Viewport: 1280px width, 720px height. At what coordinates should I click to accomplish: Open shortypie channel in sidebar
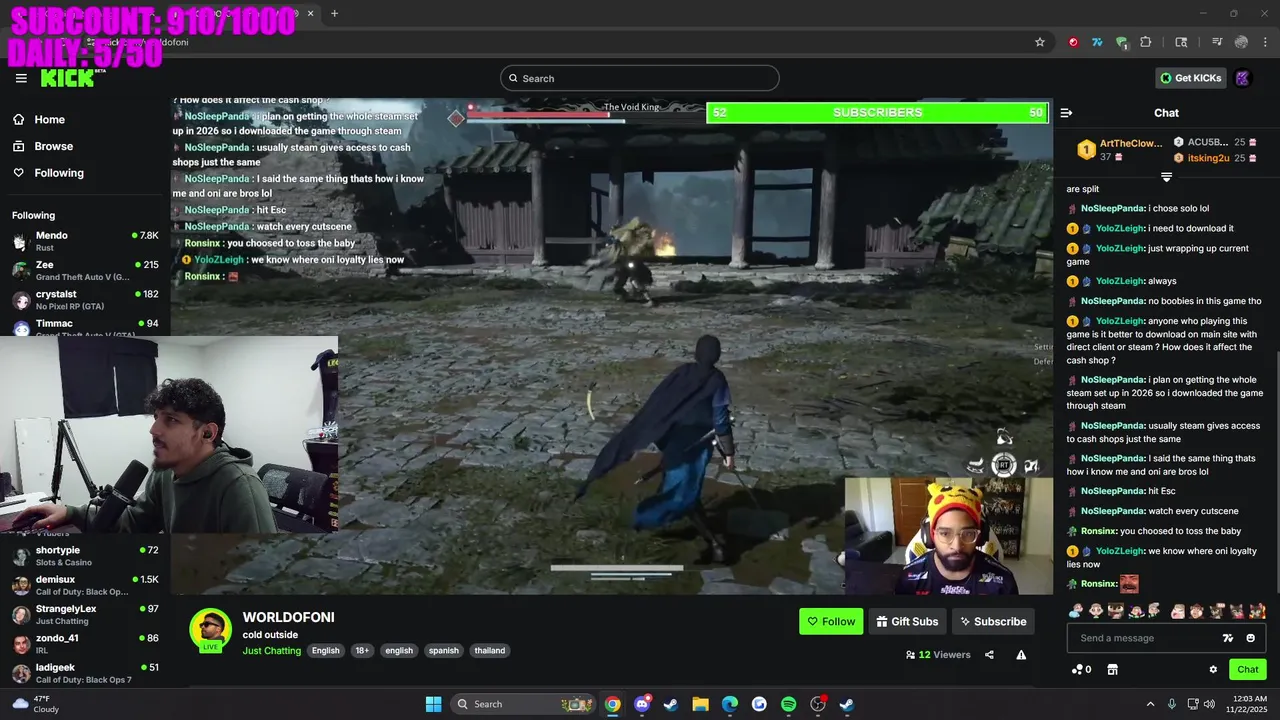85,556
